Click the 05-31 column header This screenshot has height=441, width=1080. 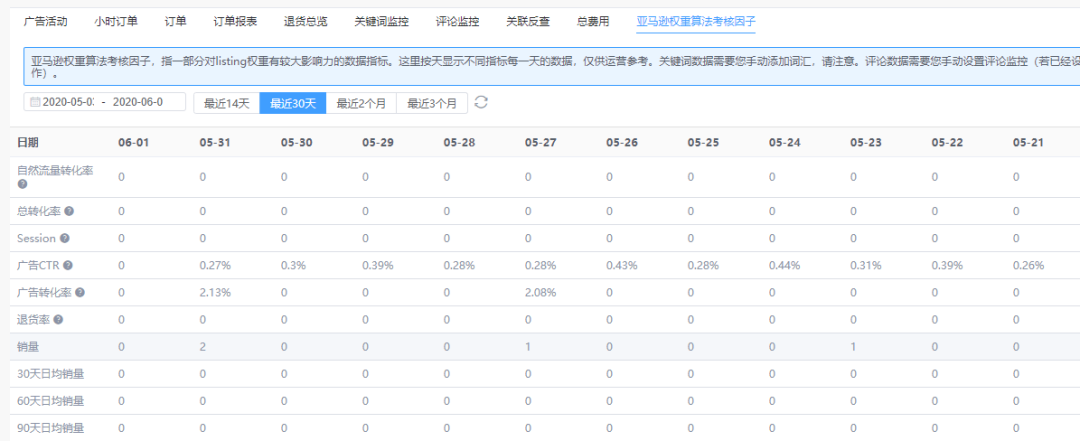tap(215, 143)
